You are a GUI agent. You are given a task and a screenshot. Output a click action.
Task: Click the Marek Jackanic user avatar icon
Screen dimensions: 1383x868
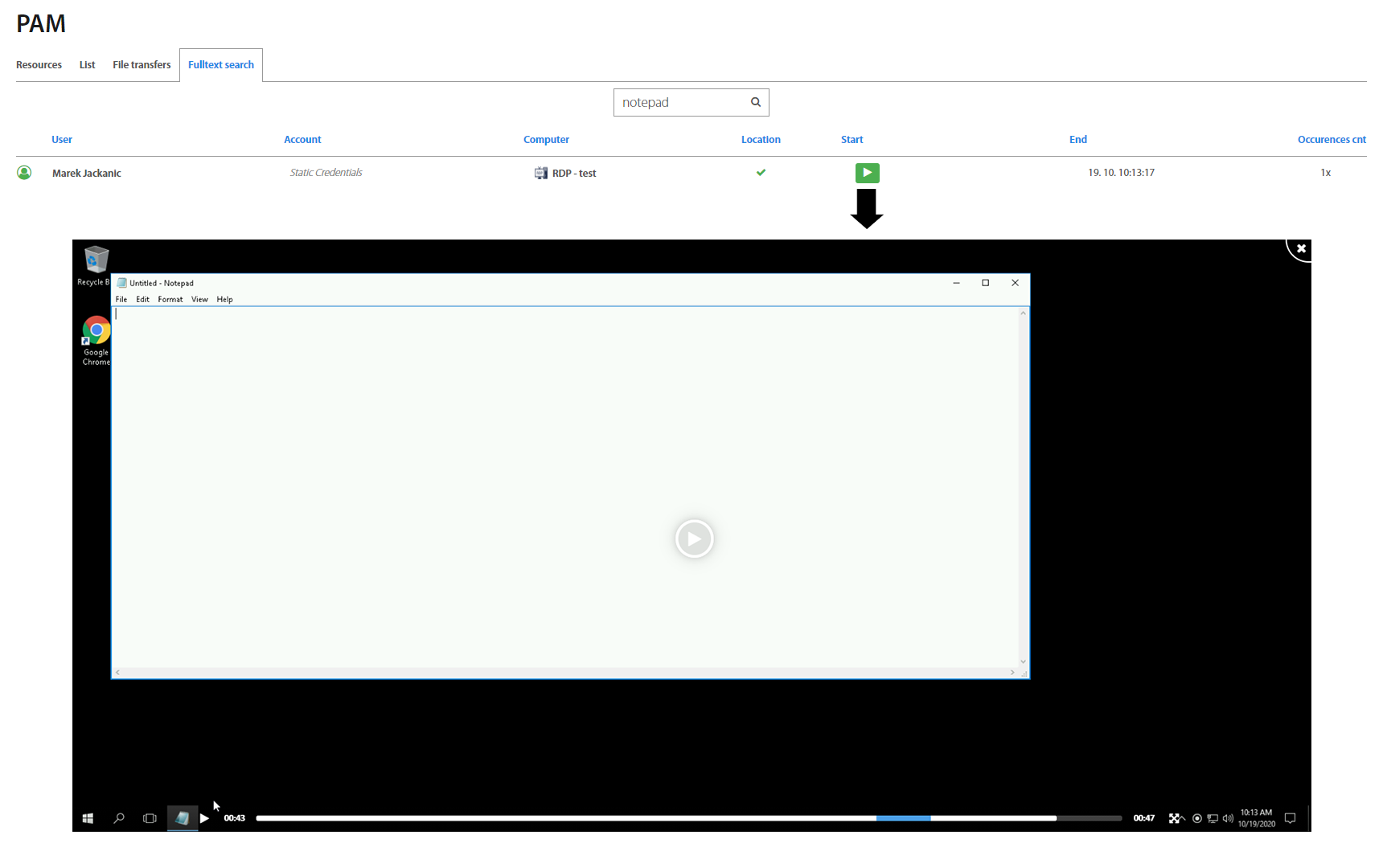pyautogui.click(x=24, y=173)
